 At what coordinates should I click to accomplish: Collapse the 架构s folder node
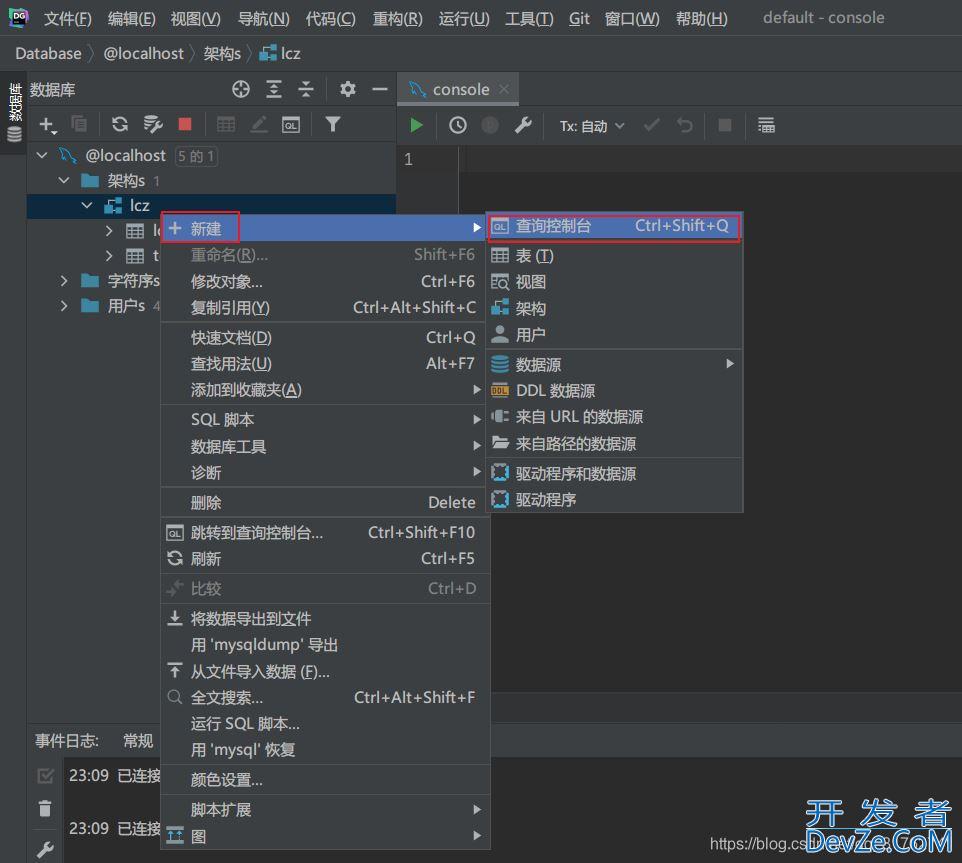point(64,180)
